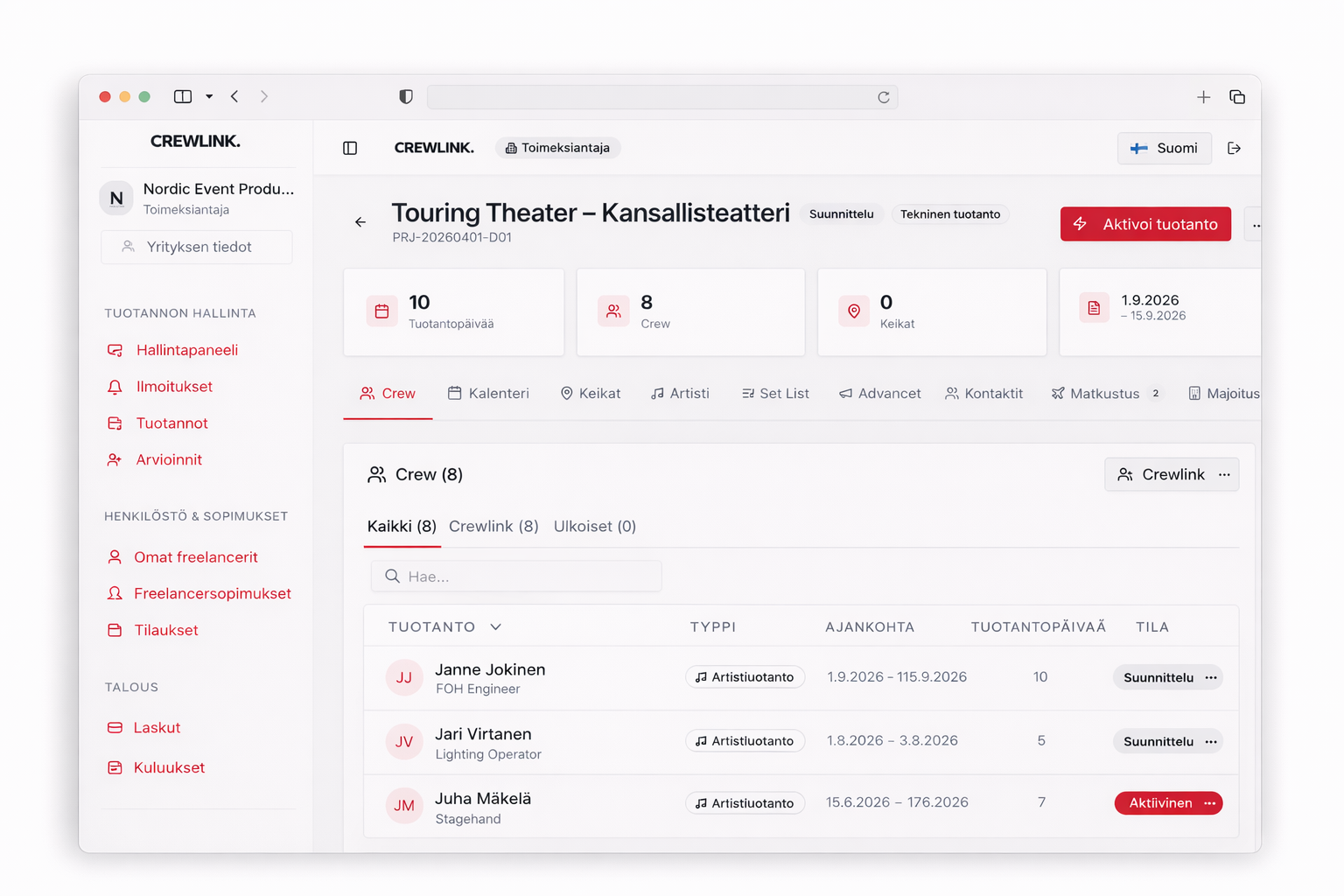Click the Safari address bar
The width and height of the screenshot is (1344, 896).
[x=662, y=97]
